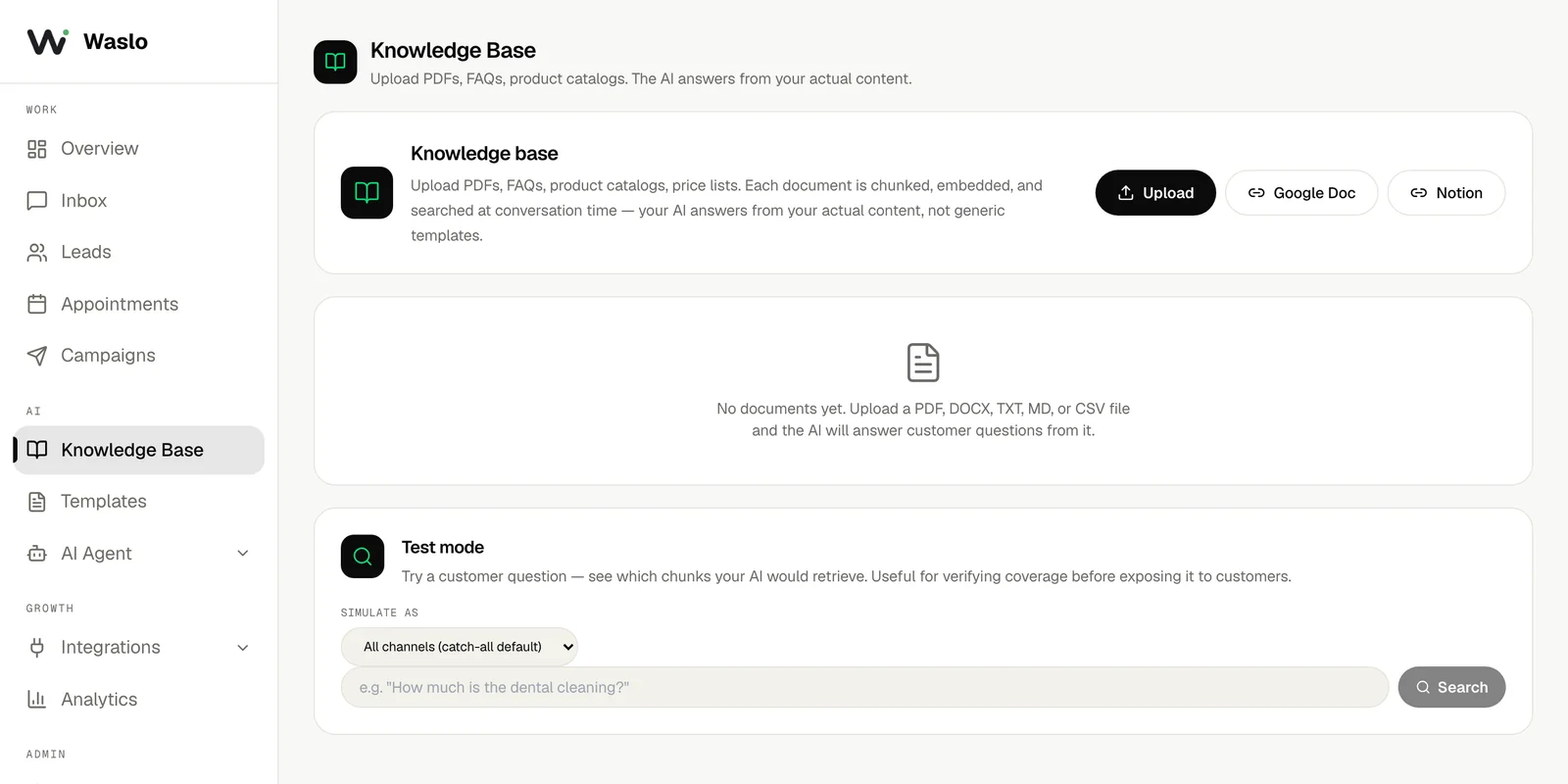This screenshot has width=1568, height=784.
Task: Click the Integrations plug icon
Action: pos(37,648)
